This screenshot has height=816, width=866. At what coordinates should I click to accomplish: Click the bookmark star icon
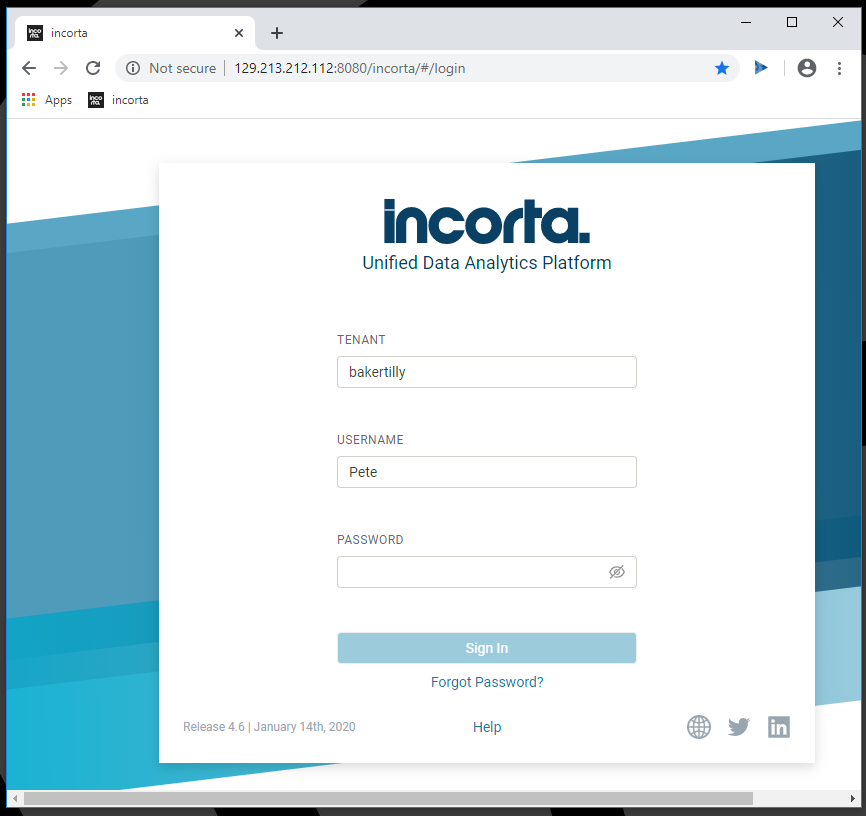coord(721,68)
